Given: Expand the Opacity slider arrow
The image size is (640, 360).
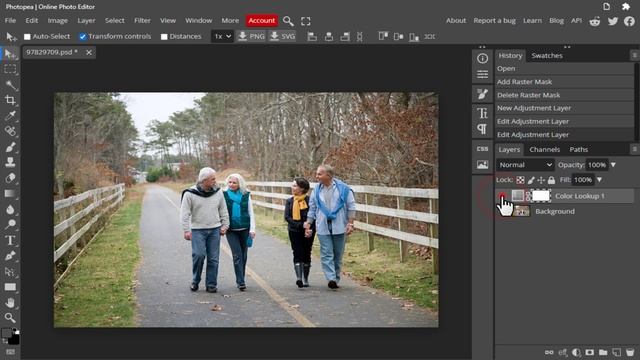Looking at the screenshot, I should pos(613,165).
